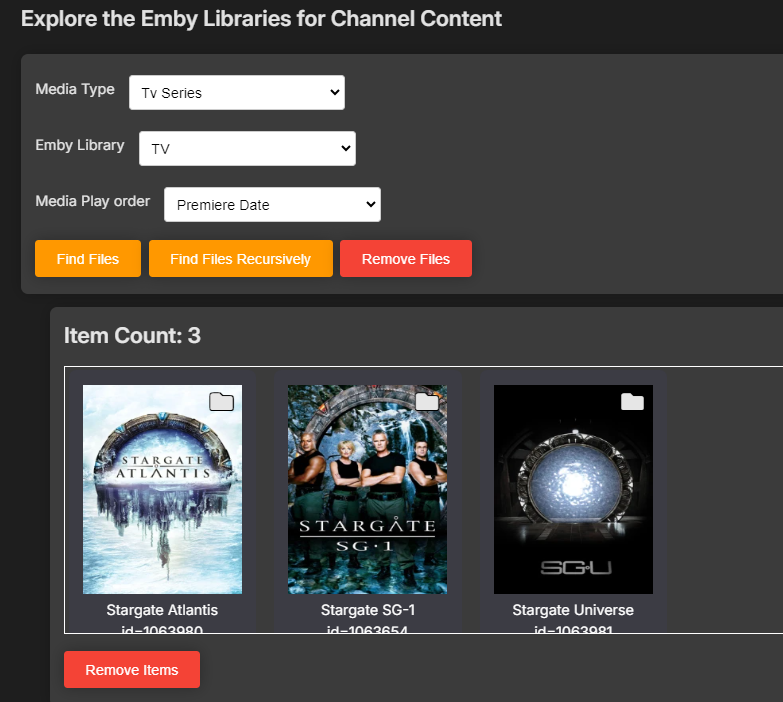Select the Stargate SG-1 poster thumbnail
Screen dimensions: 783x702
pos(368,489)
